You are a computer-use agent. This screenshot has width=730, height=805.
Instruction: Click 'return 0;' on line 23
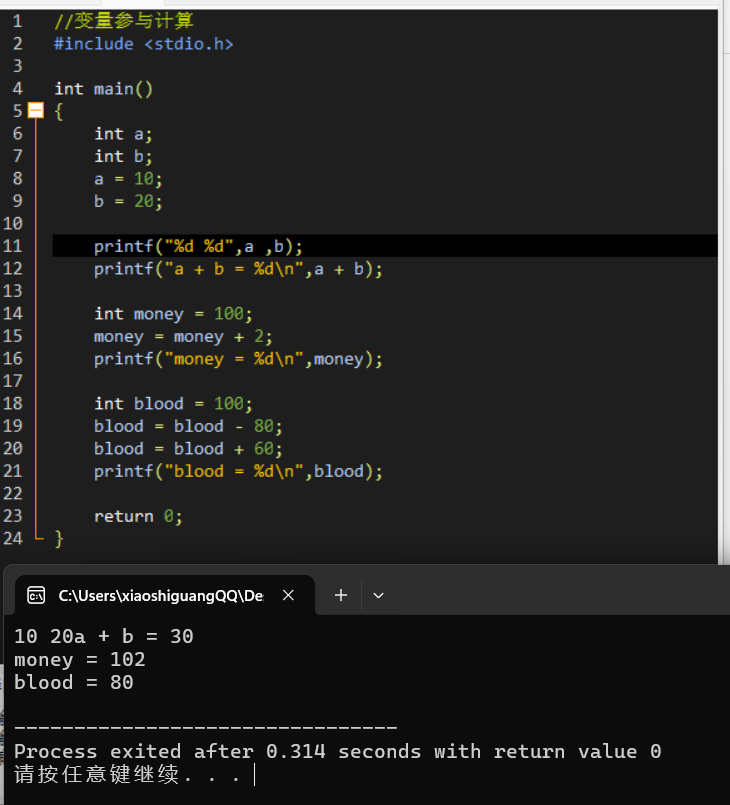(x=138, y=516)
